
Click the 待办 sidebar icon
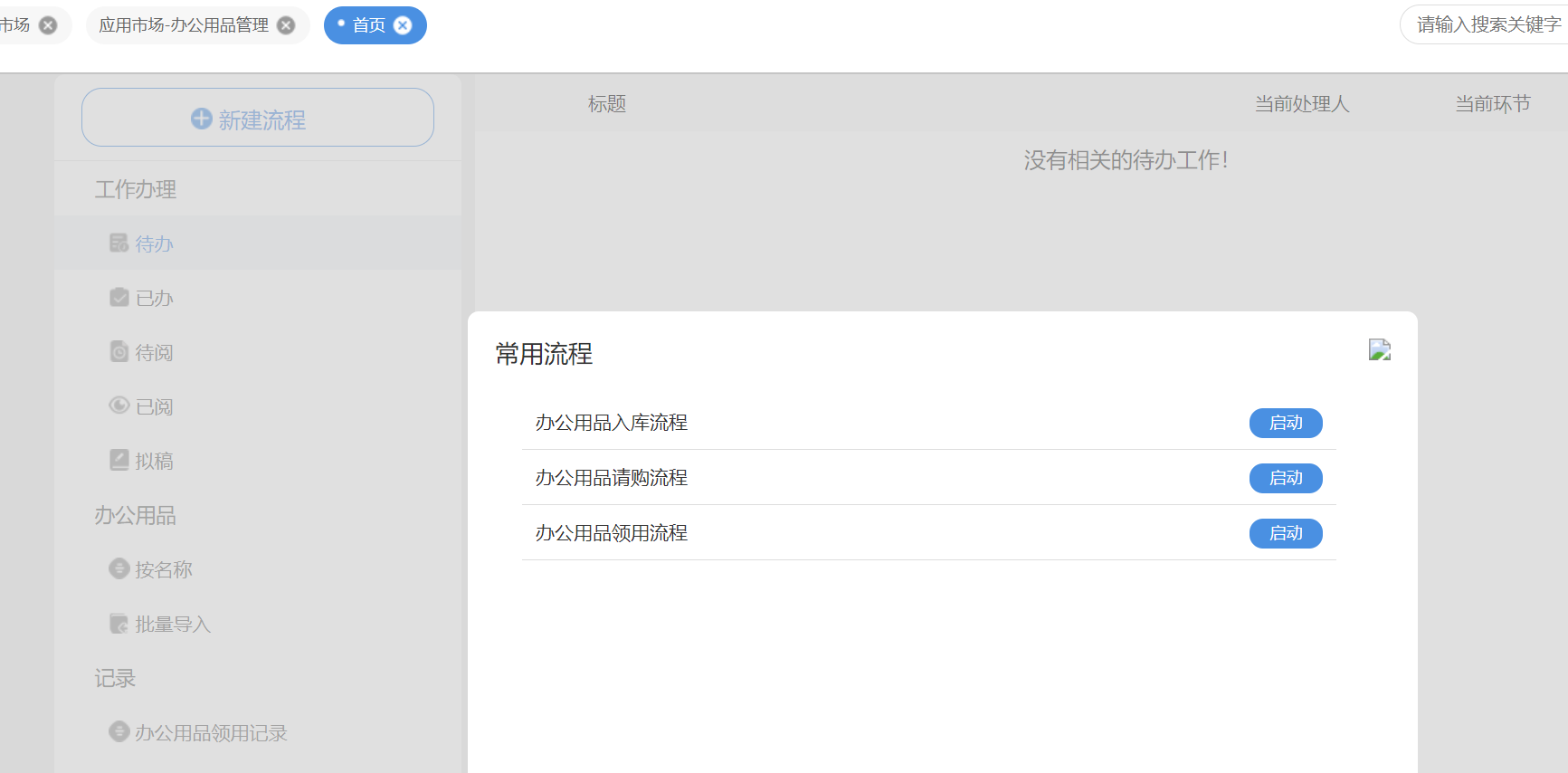click(x=119, y=243)
